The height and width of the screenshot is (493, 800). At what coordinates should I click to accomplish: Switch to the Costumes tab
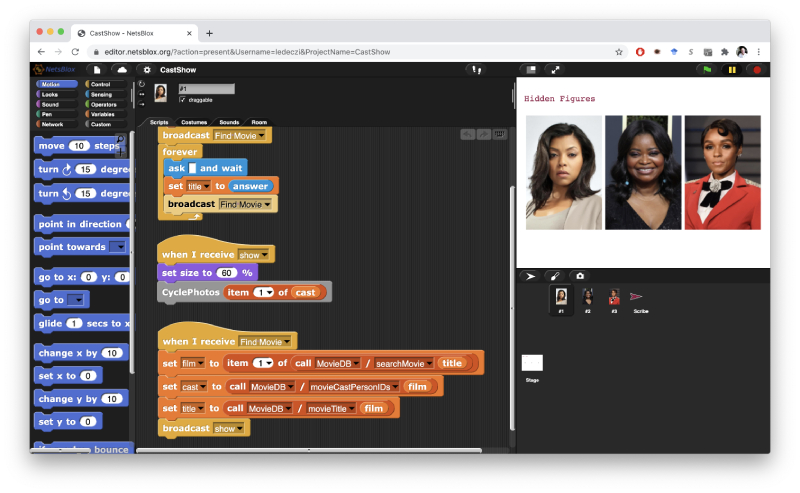(193, 122)
